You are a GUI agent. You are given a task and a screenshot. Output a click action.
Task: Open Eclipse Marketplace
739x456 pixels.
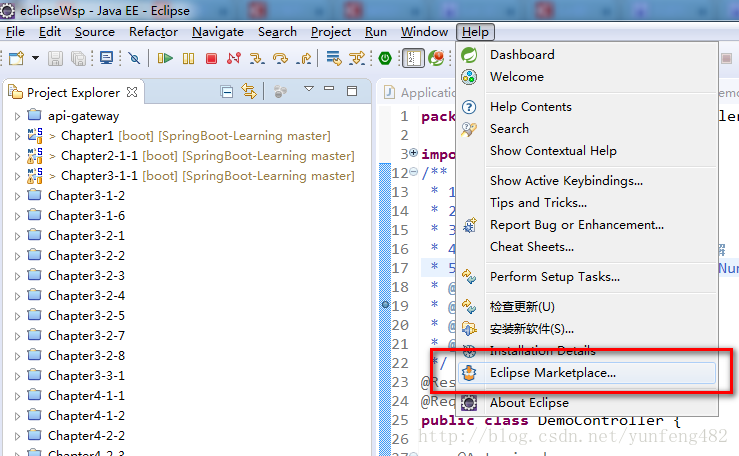click(x=587, y=373)
